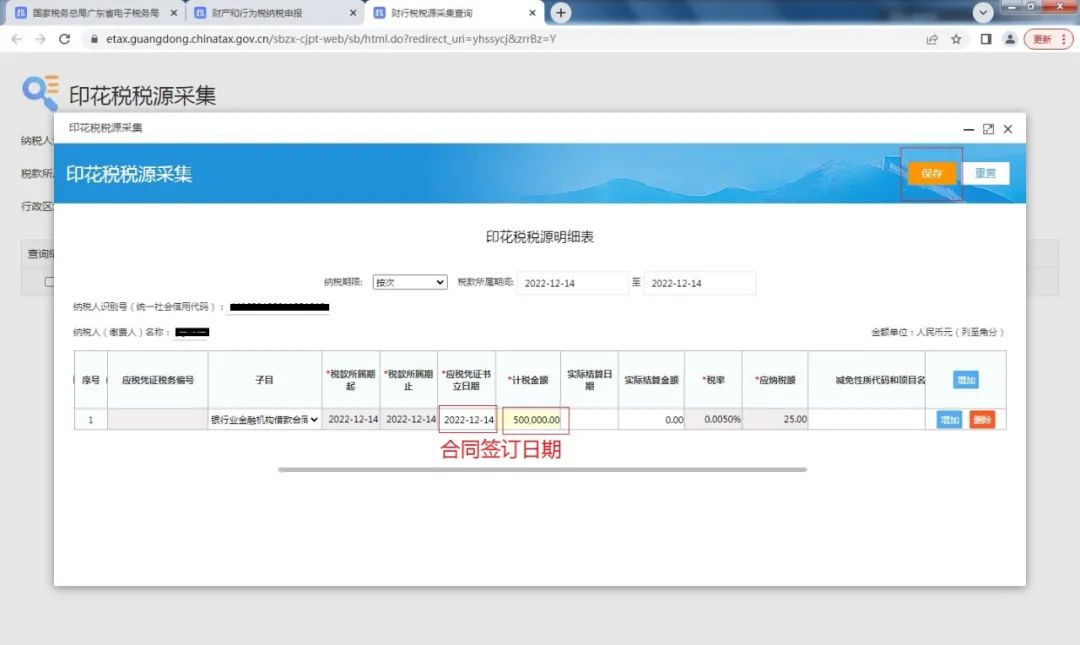
Task: Click the 税率 cell 0.0050%
Action: tap(714, 420)
